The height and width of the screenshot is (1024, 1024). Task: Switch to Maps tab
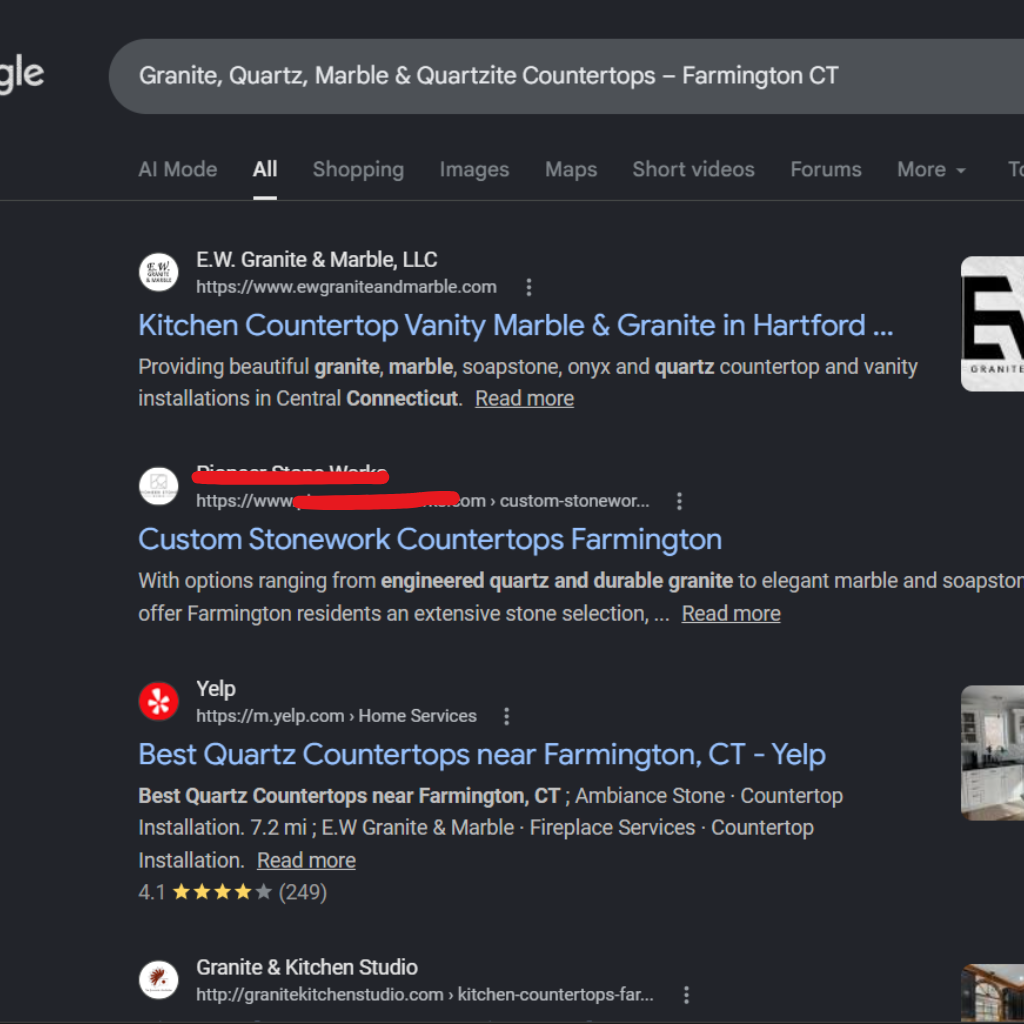[x=571, y=170]
